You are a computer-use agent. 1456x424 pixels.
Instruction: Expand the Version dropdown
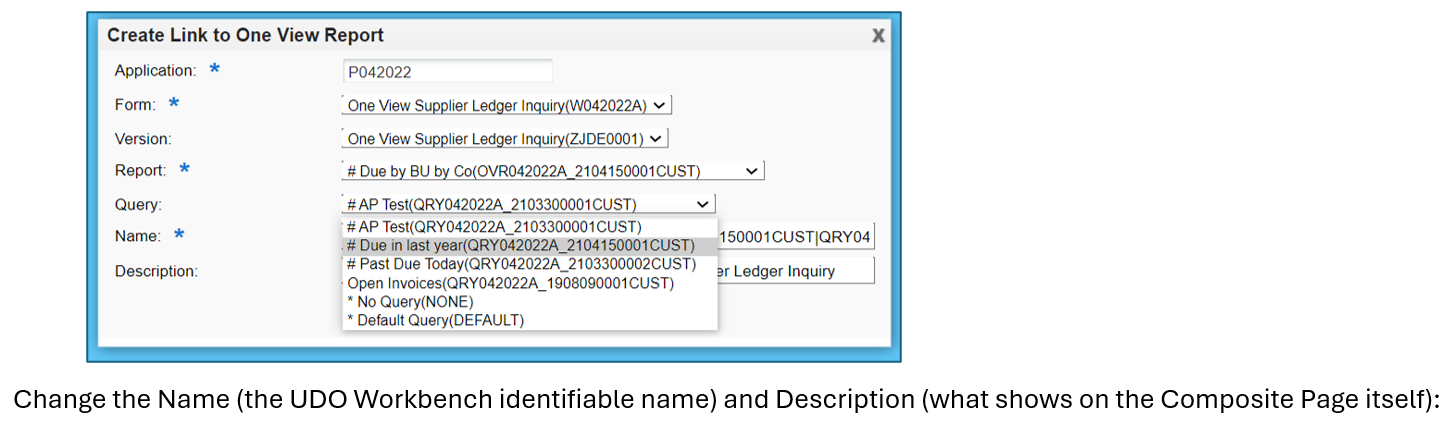(504, 139)
